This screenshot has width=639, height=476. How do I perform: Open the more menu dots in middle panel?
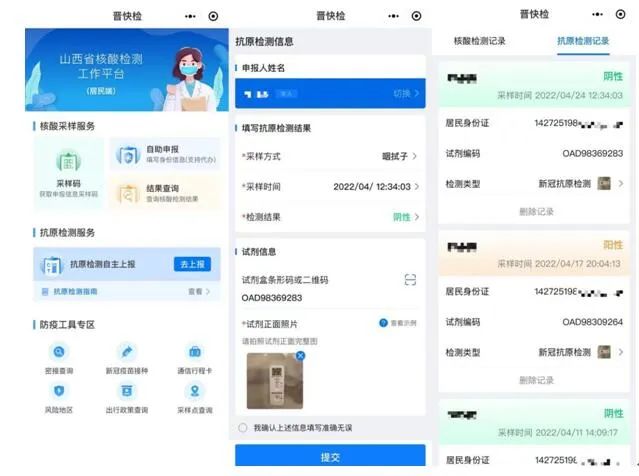tap(393, 16)
